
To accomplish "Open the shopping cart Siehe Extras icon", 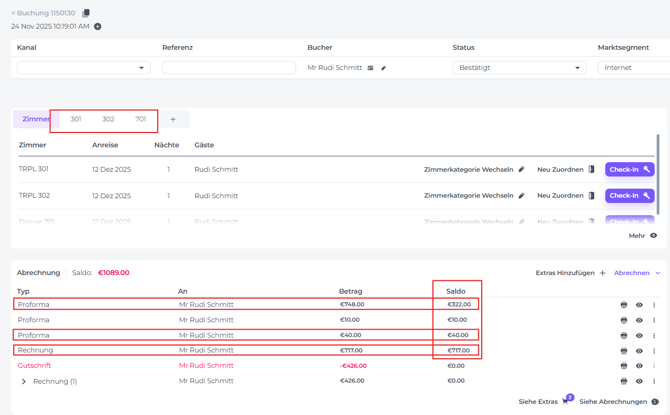I will click(566, 401).
